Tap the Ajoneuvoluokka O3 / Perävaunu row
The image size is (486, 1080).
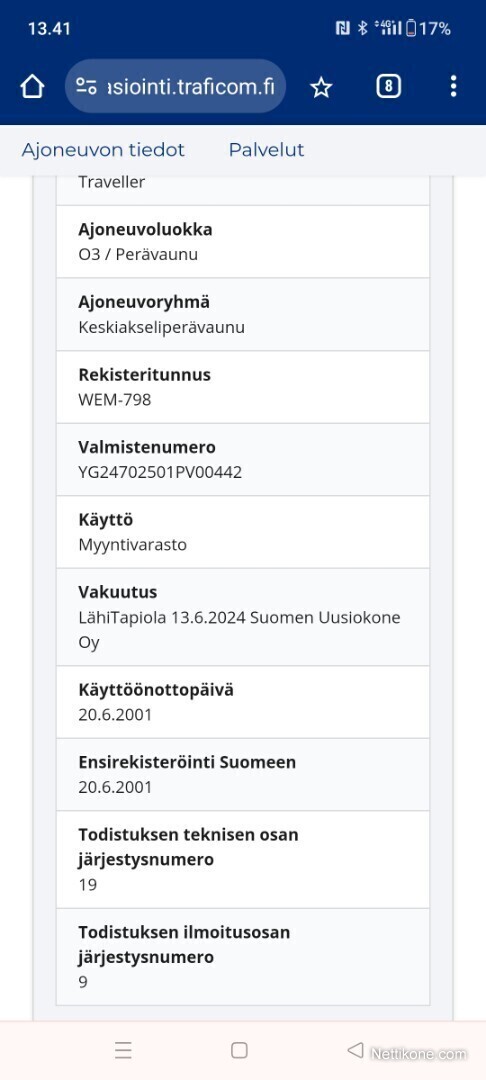[243, 242]
